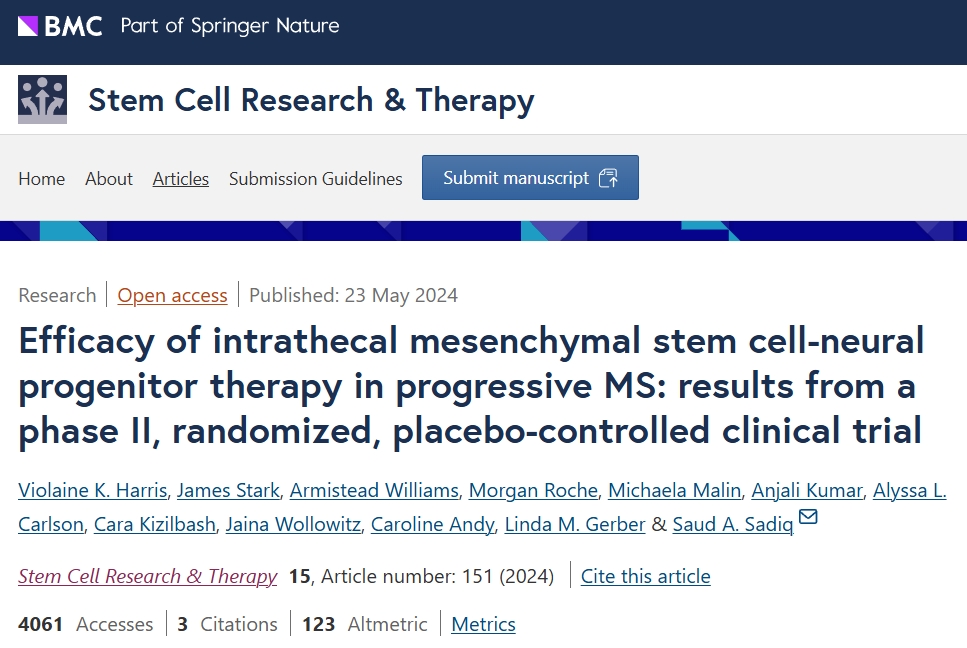Open the Metrics link
967x648 pixels.
pos(483,625)
